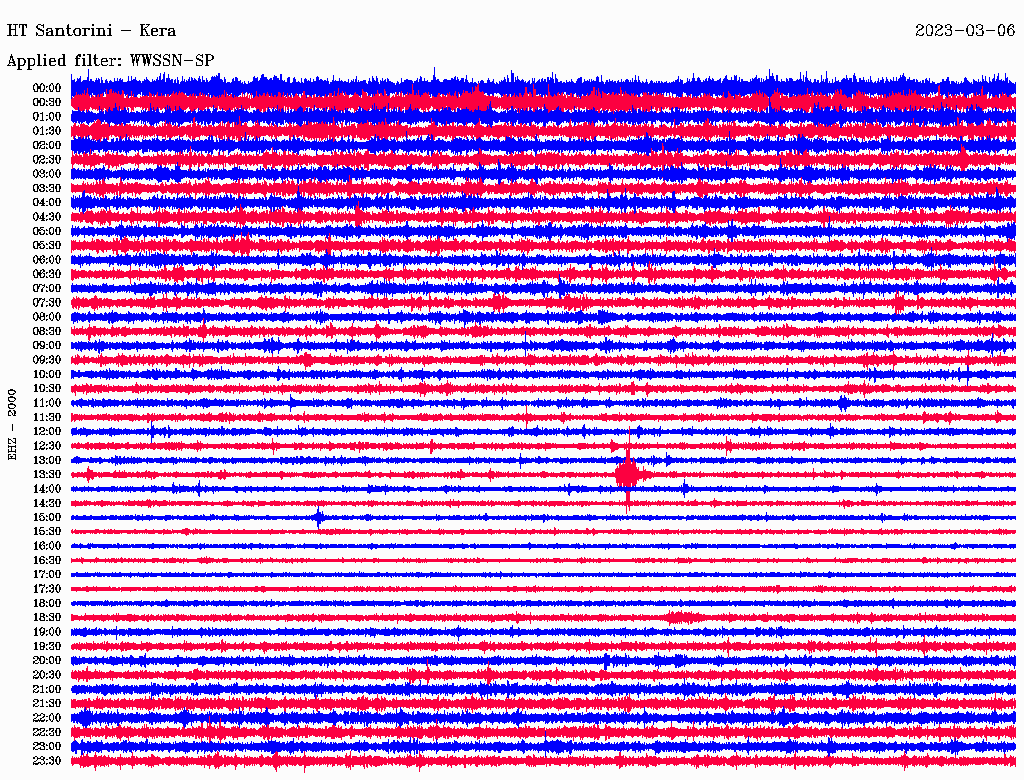Select the 13:00 time label
This screenshot has width=1024, height=780.
coord(47,461)
